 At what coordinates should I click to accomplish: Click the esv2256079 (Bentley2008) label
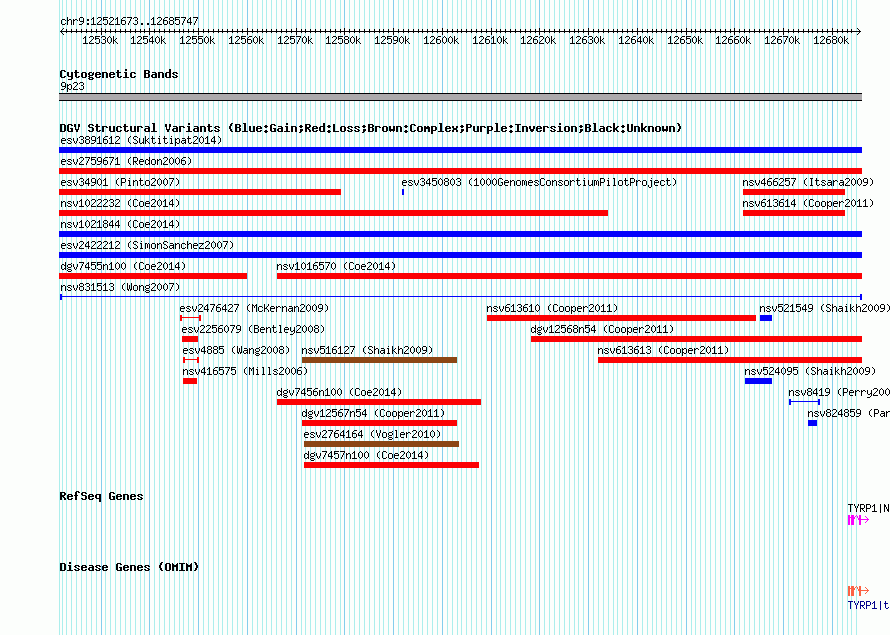tap(253, 329)
